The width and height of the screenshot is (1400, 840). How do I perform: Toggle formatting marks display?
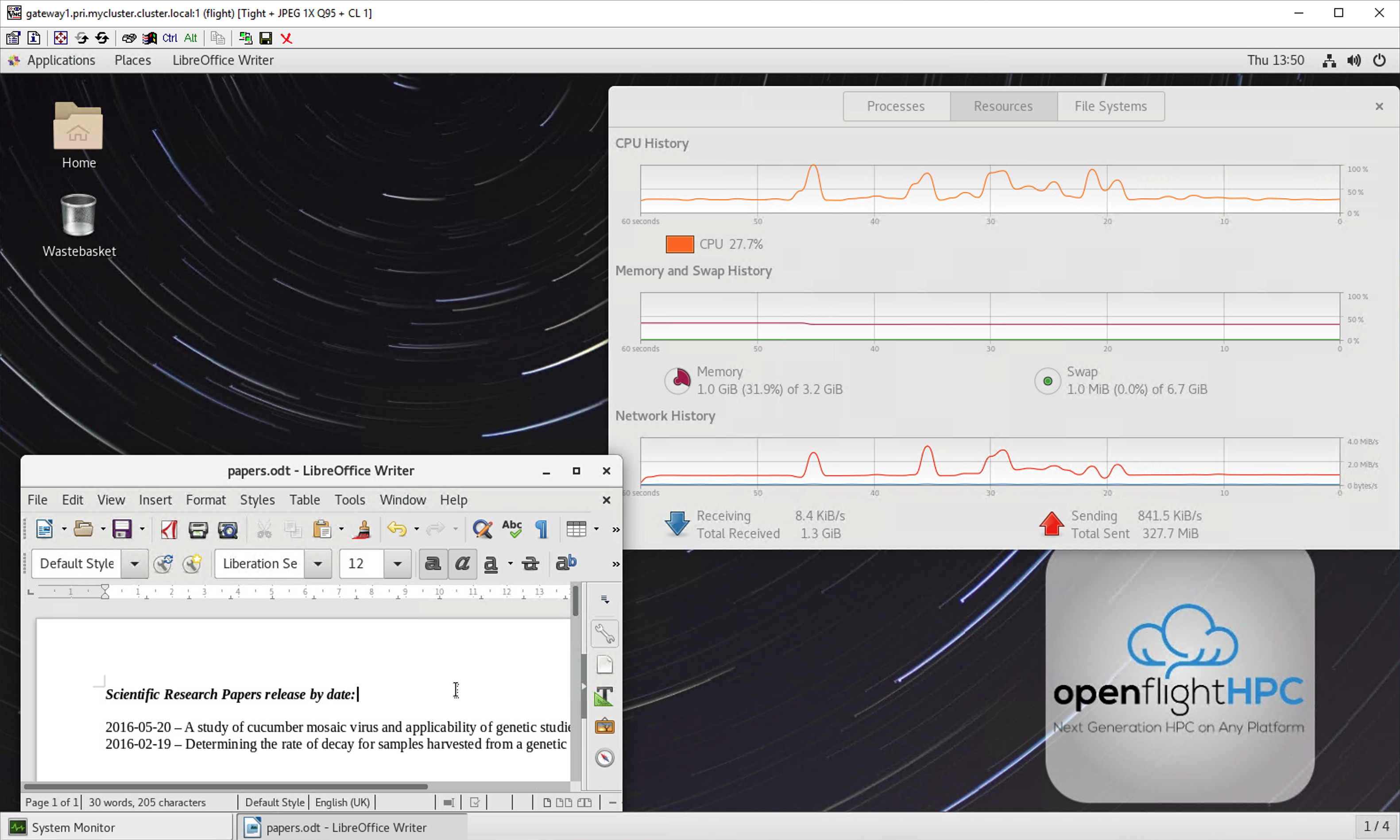pos(541,529)
